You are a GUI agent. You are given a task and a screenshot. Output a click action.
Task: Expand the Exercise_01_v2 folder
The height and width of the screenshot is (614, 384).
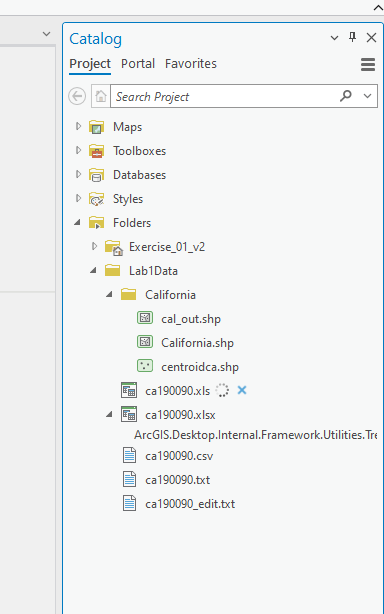coord(94,246)
